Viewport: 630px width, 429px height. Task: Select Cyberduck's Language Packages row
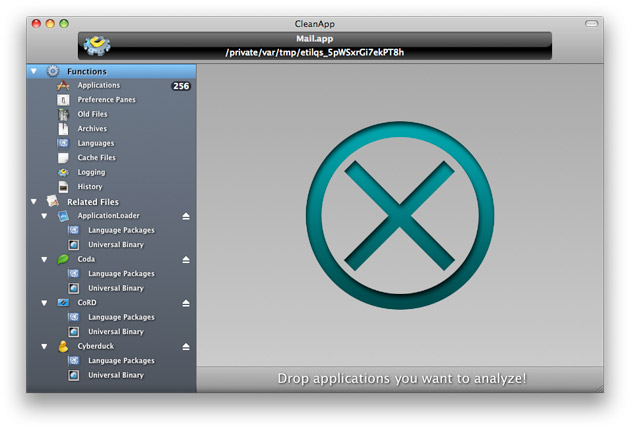pos(111,361)
